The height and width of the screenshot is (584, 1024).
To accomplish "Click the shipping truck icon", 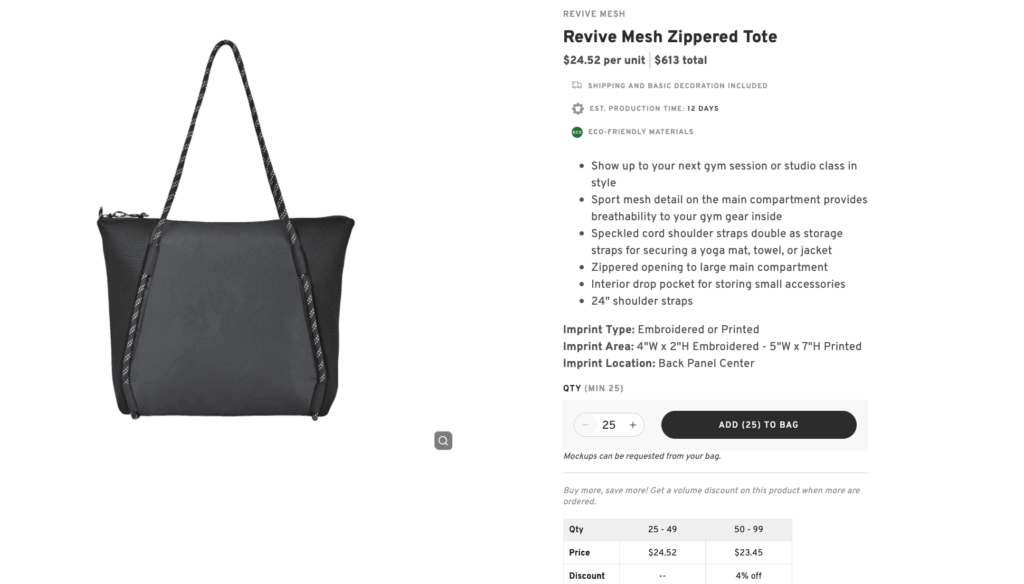I will [x=576, y=85].
